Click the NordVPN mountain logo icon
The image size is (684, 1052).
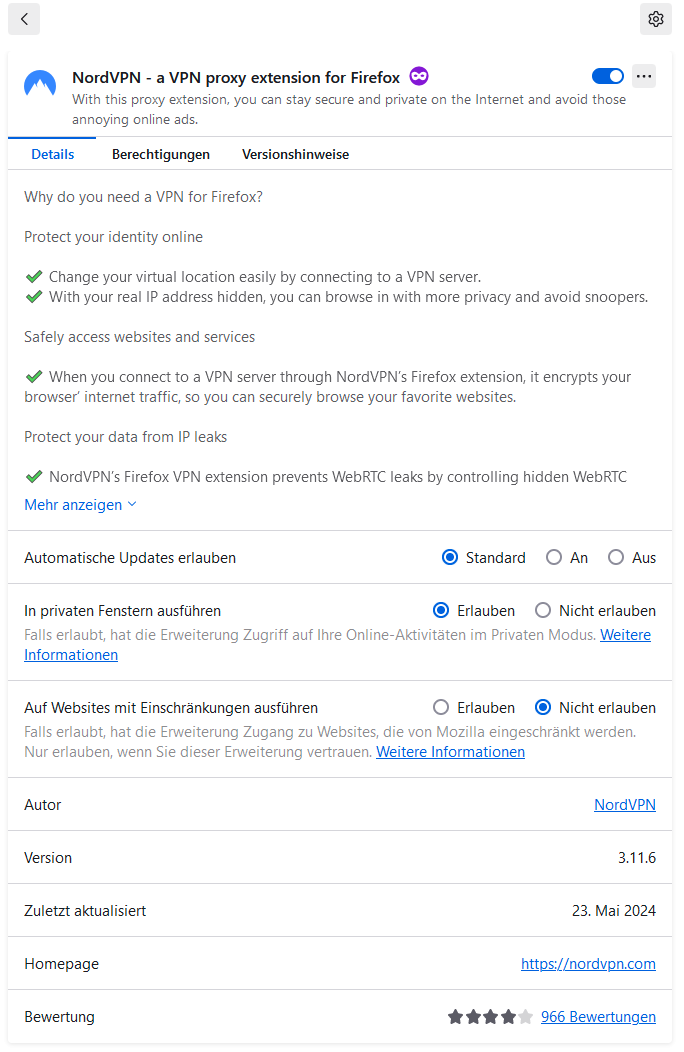pyautogui.click(x=40, y=84)
